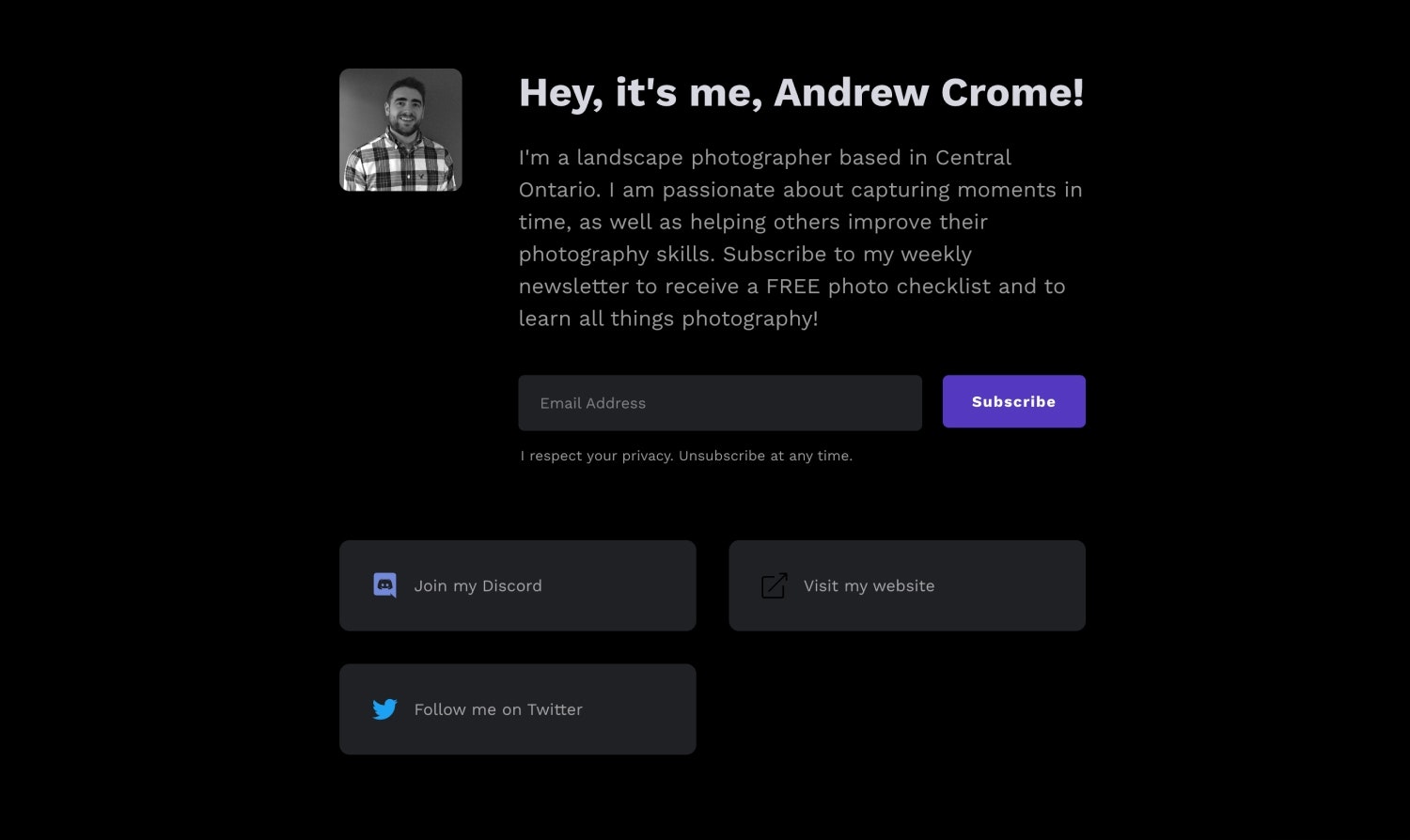
Task: Click the heading "Hey, it's me, Andrew Crome!"
Action: tap(801, 92)
